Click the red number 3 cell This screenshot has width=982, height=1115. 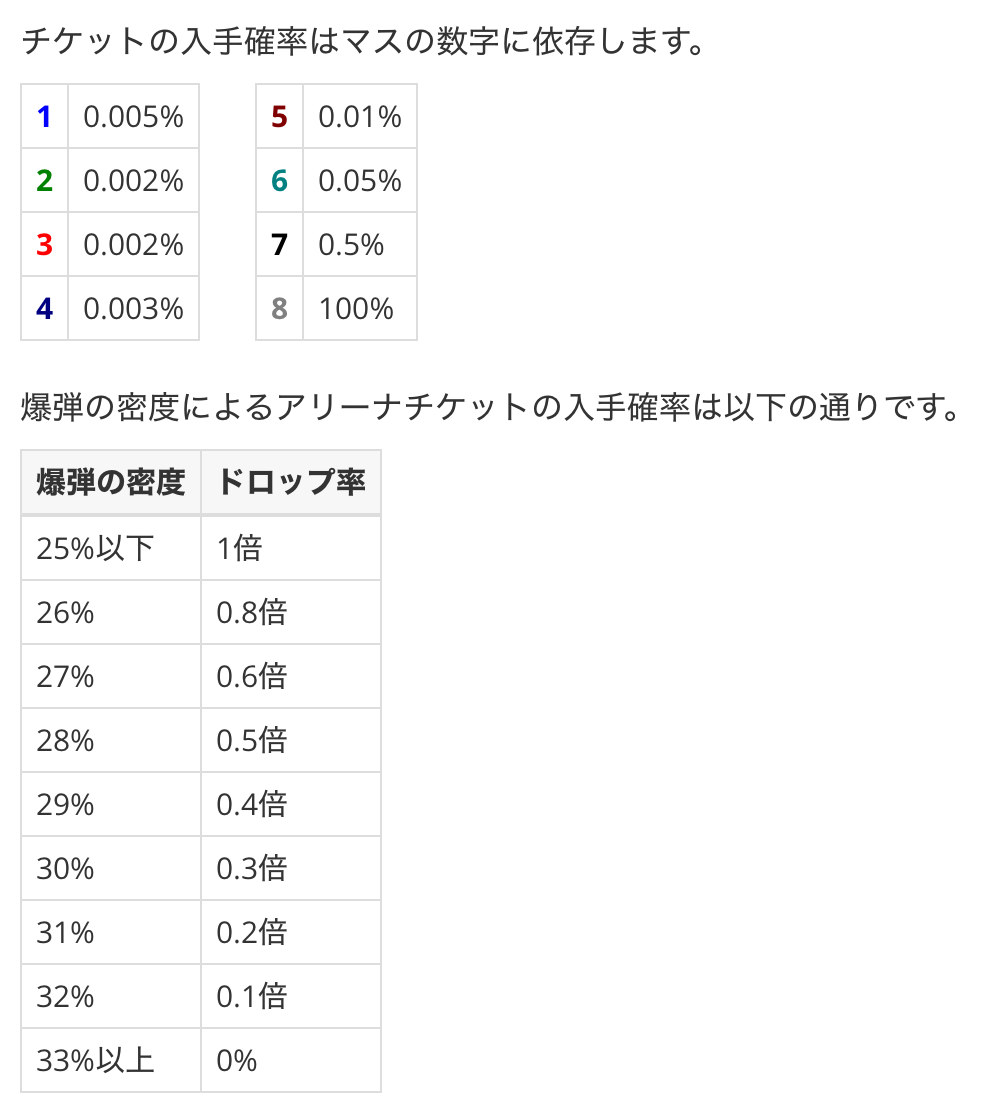(44, 245)
